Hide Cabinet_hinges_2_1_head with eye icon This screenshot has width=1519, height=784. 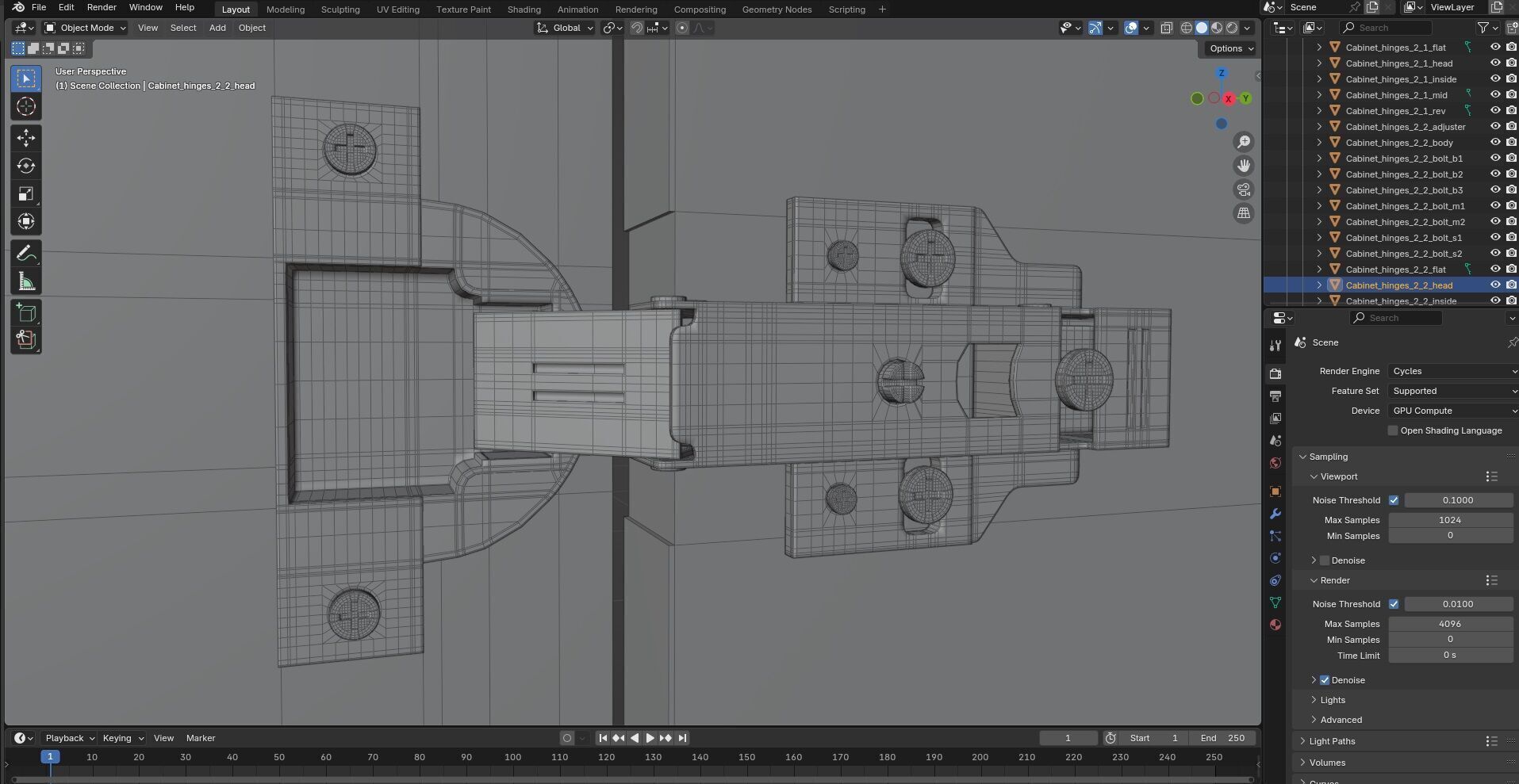(1495, 63)
